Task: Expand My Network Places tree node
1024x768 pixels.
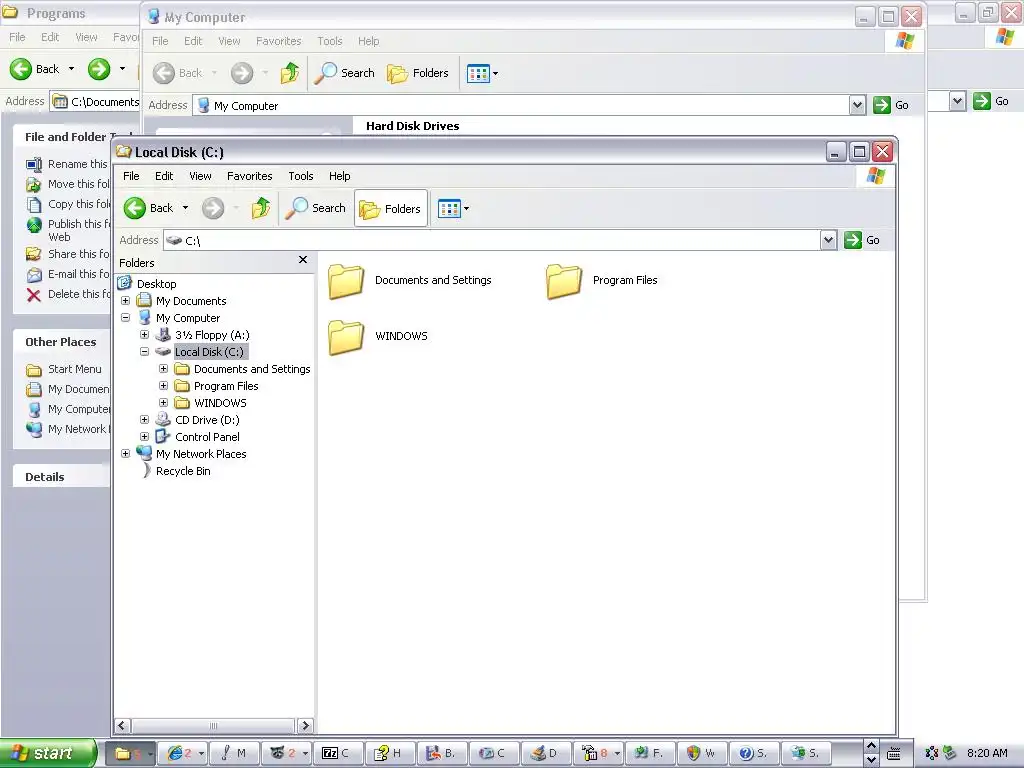Action: [125, 454]
